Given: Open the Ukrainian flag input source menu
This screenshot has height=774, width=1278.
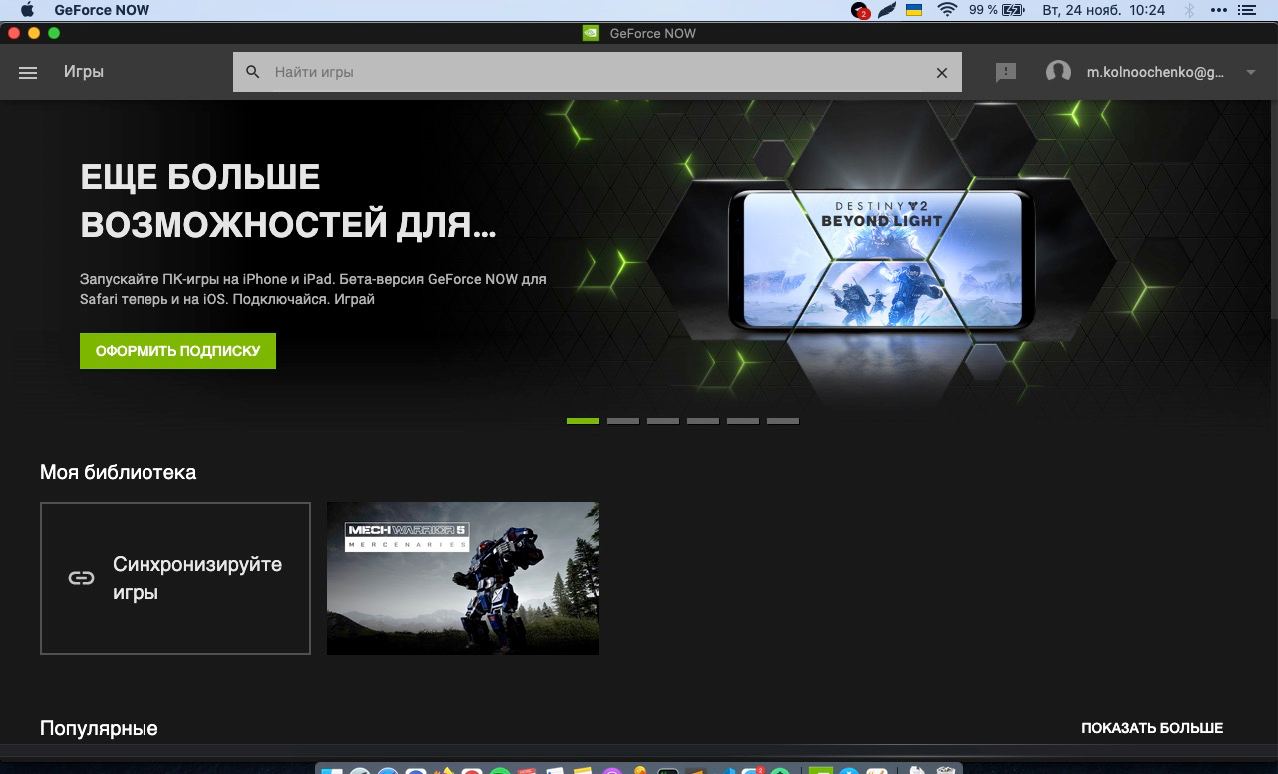Looking at the screenshot, I should (x=914, y=10).
